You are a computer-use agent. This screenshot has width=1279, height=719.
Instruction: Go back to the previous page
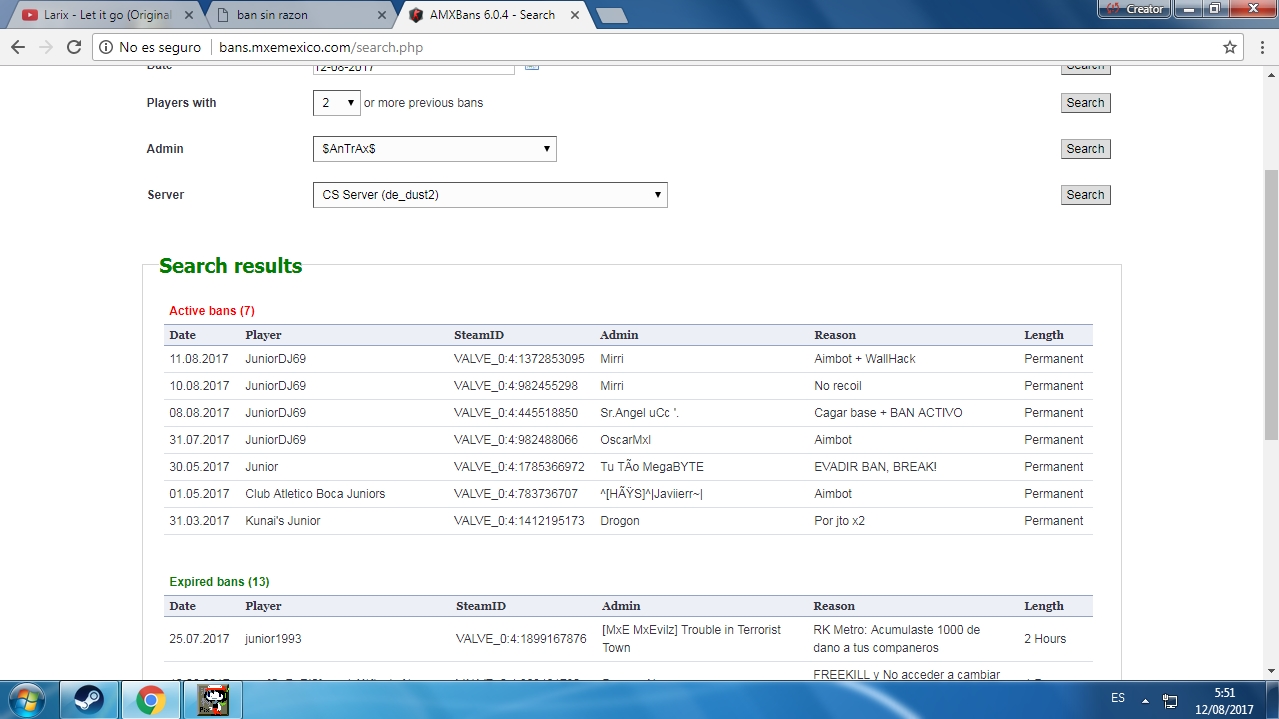19,47
